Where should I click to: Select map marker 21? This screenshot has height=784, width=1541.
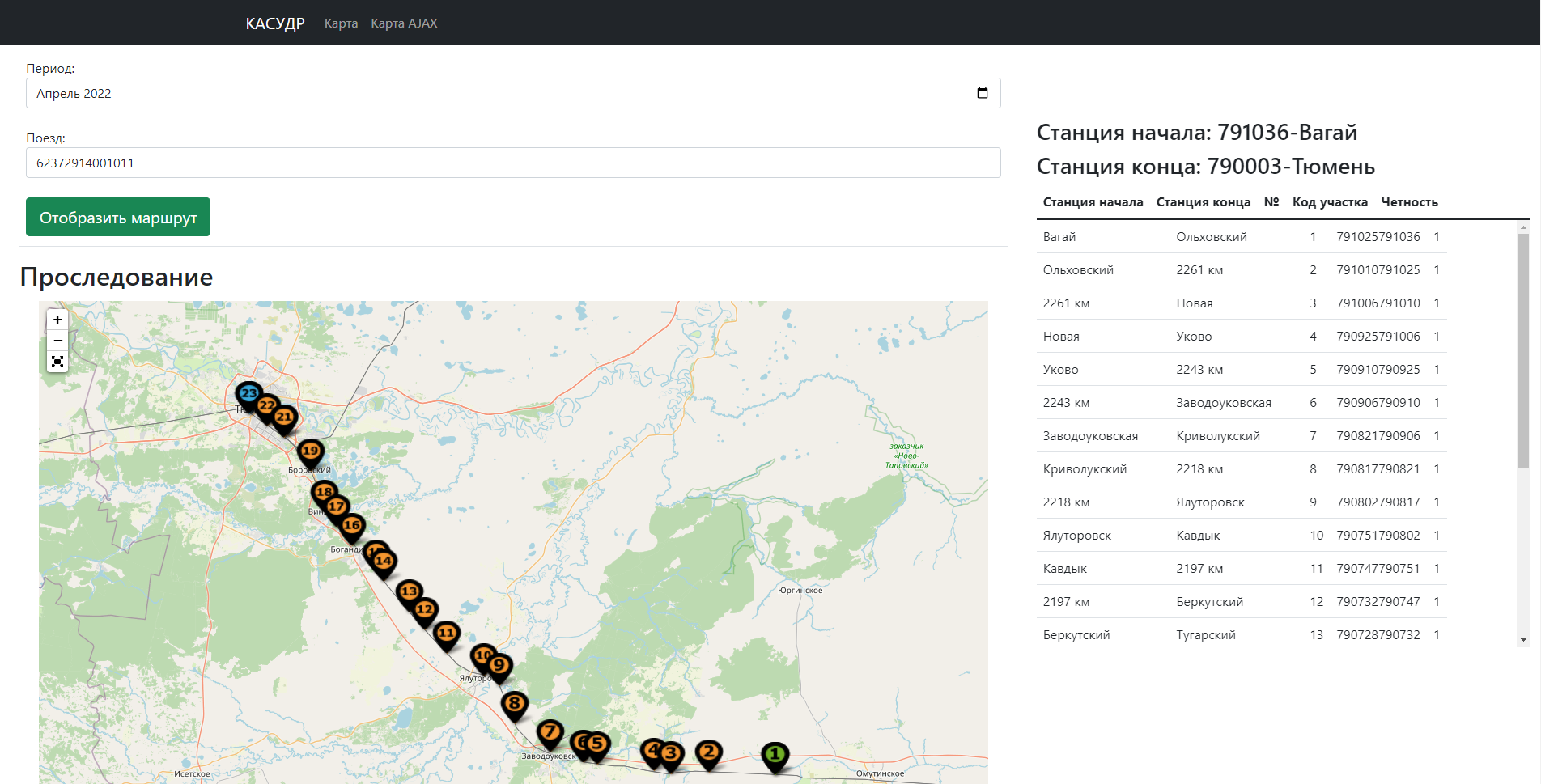point(284,418)
